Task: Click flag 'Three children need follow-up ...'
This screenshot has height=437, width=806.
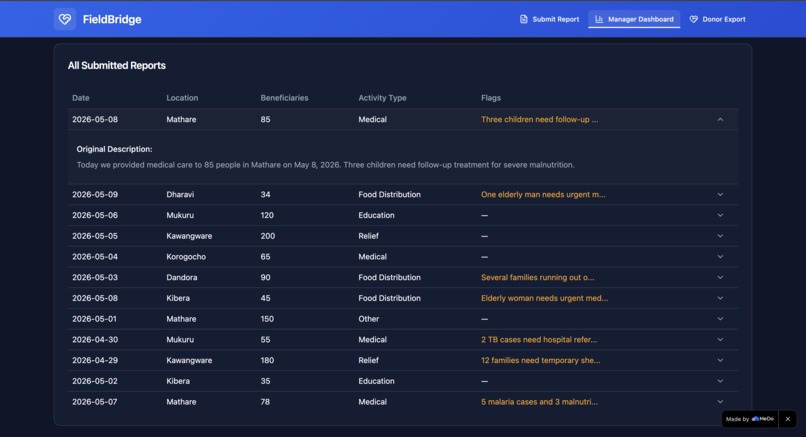Action: coord(540,119)
